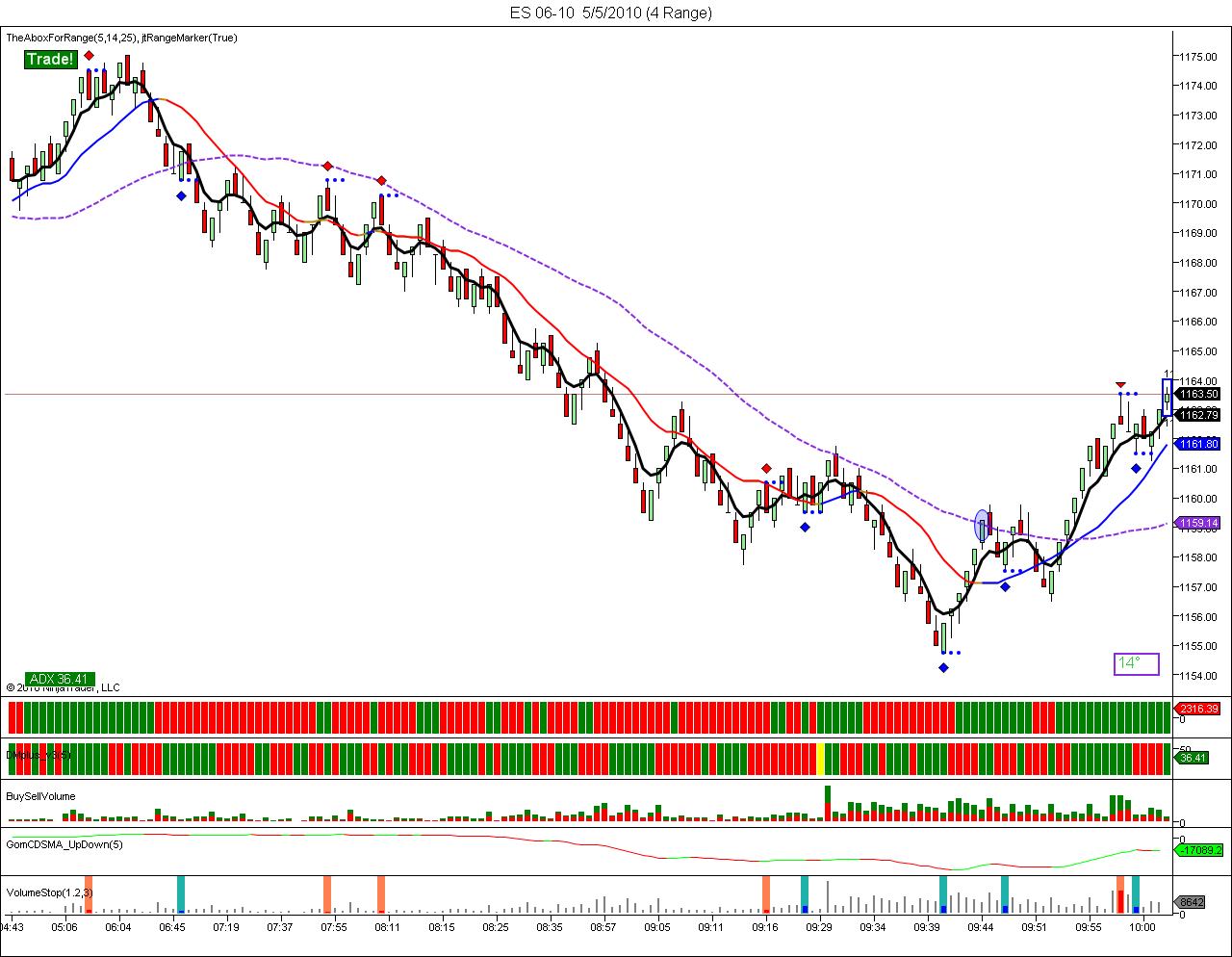Click the blue diamond near the 1157 level at 09:44
This screenshot has width=1232, height=957.
coord(1005,586)
